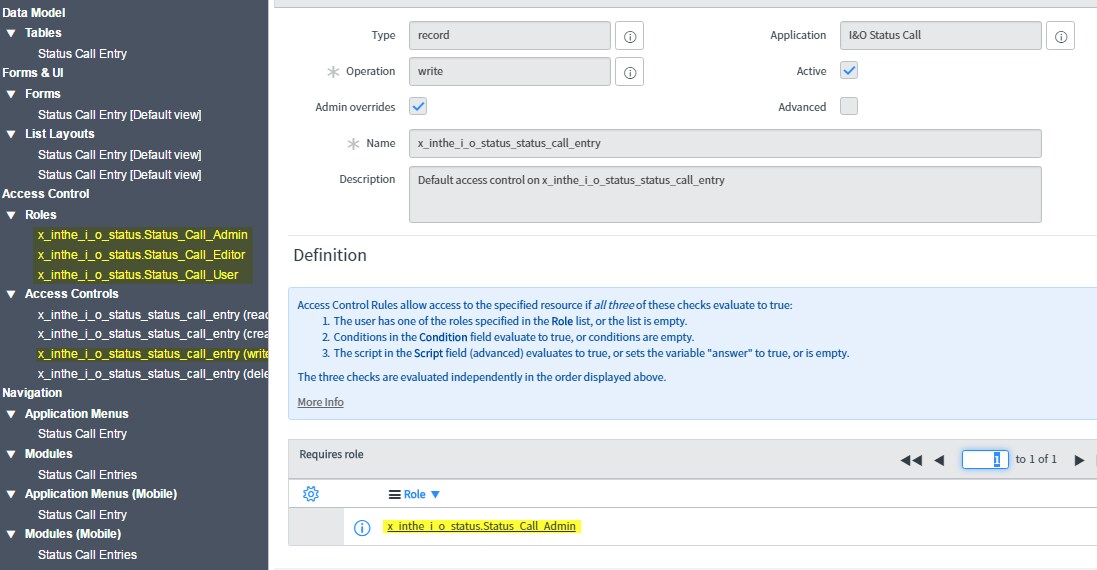Select Status Call Entry [Default view] under Forms

pos(120,115)
